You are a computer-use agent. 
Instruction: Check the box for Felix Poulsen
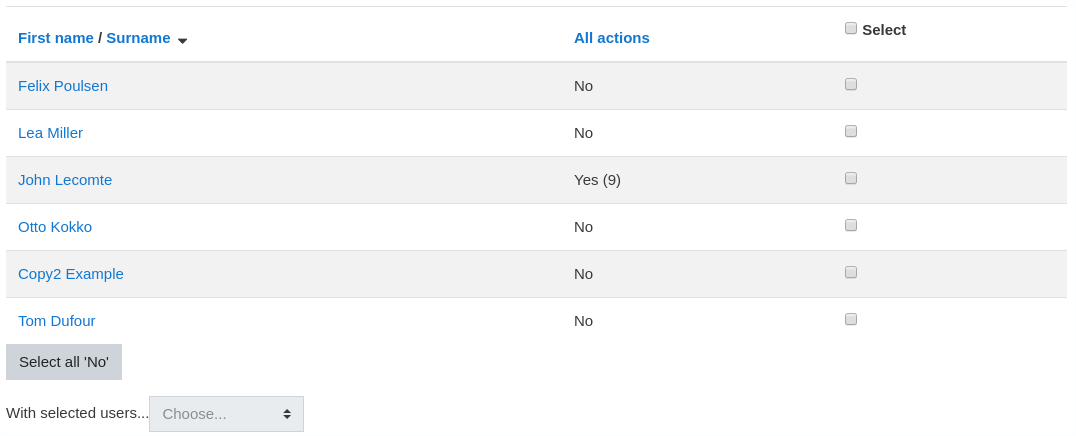point(851,84)
